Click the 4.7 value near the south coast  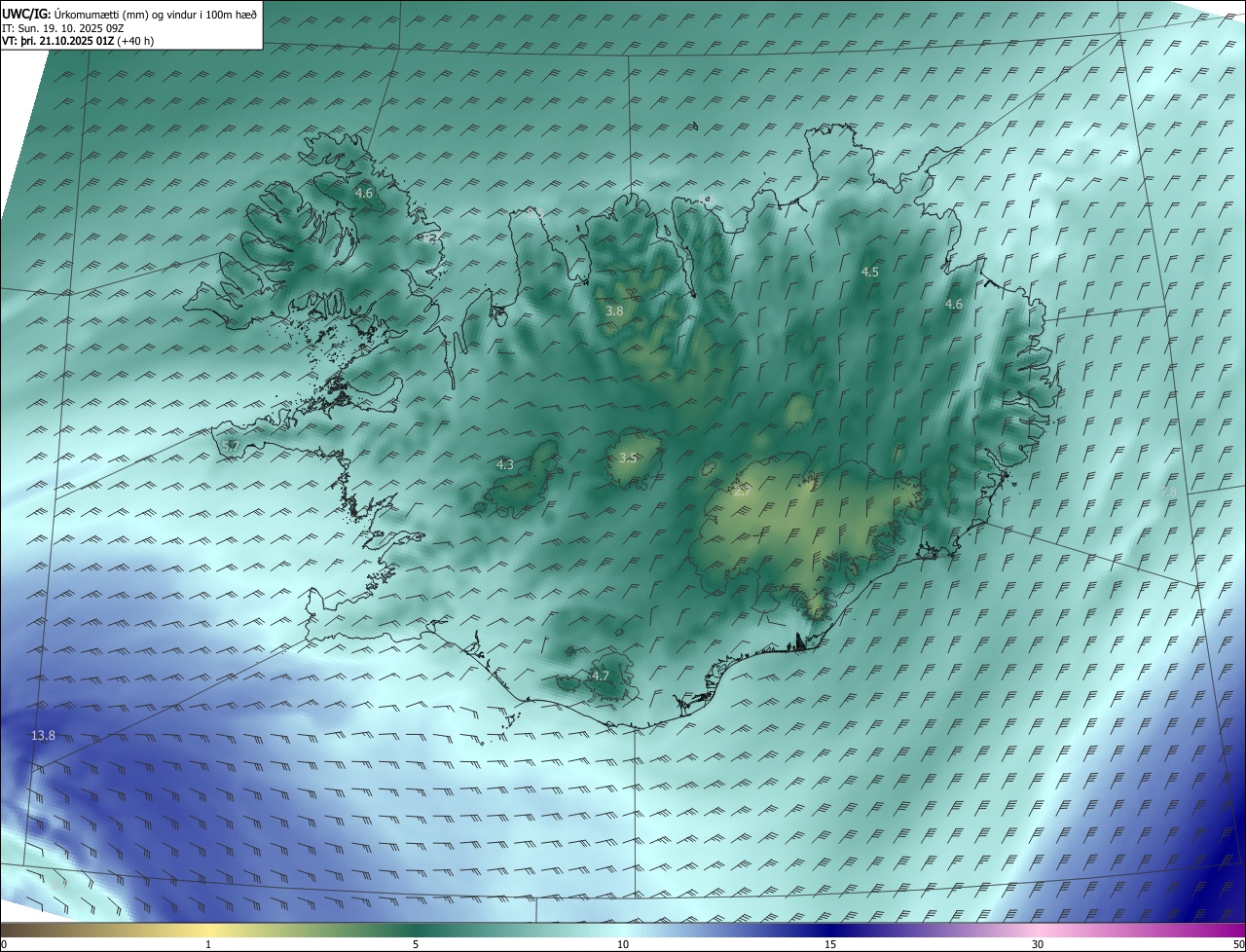pyautogui.click(x=601, y=676)
